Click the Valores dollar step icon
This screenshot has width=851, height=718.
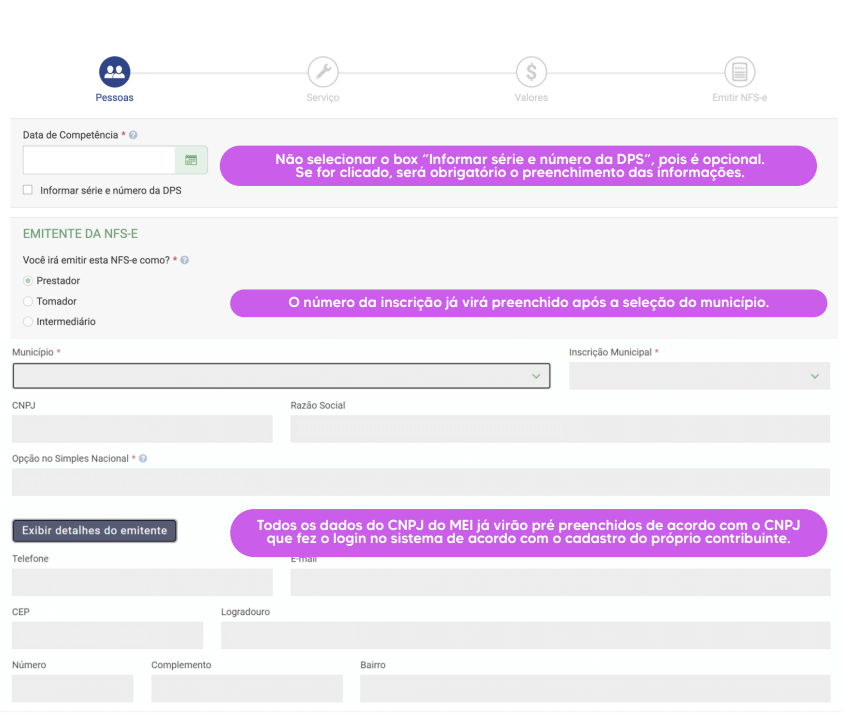531,72
